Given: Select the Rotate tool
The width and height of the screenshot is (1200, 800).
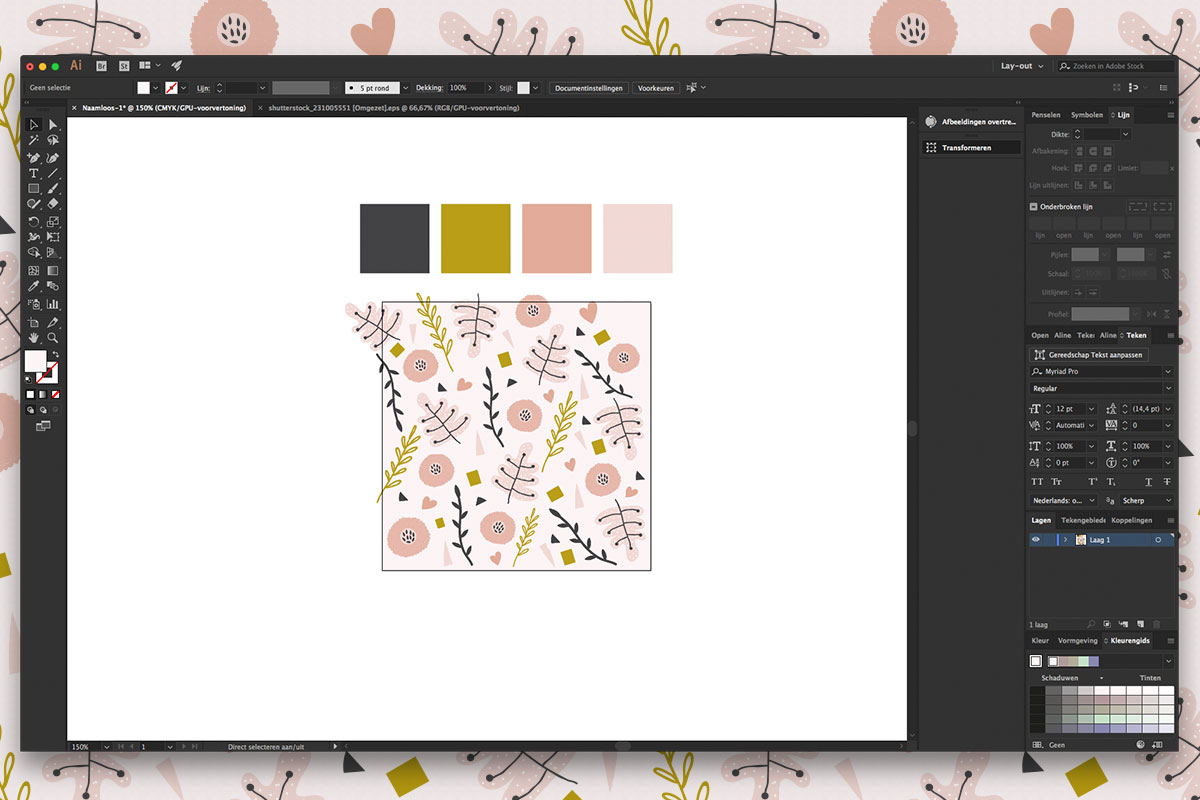Looking at the screenshot, I should tap(34, 222).
